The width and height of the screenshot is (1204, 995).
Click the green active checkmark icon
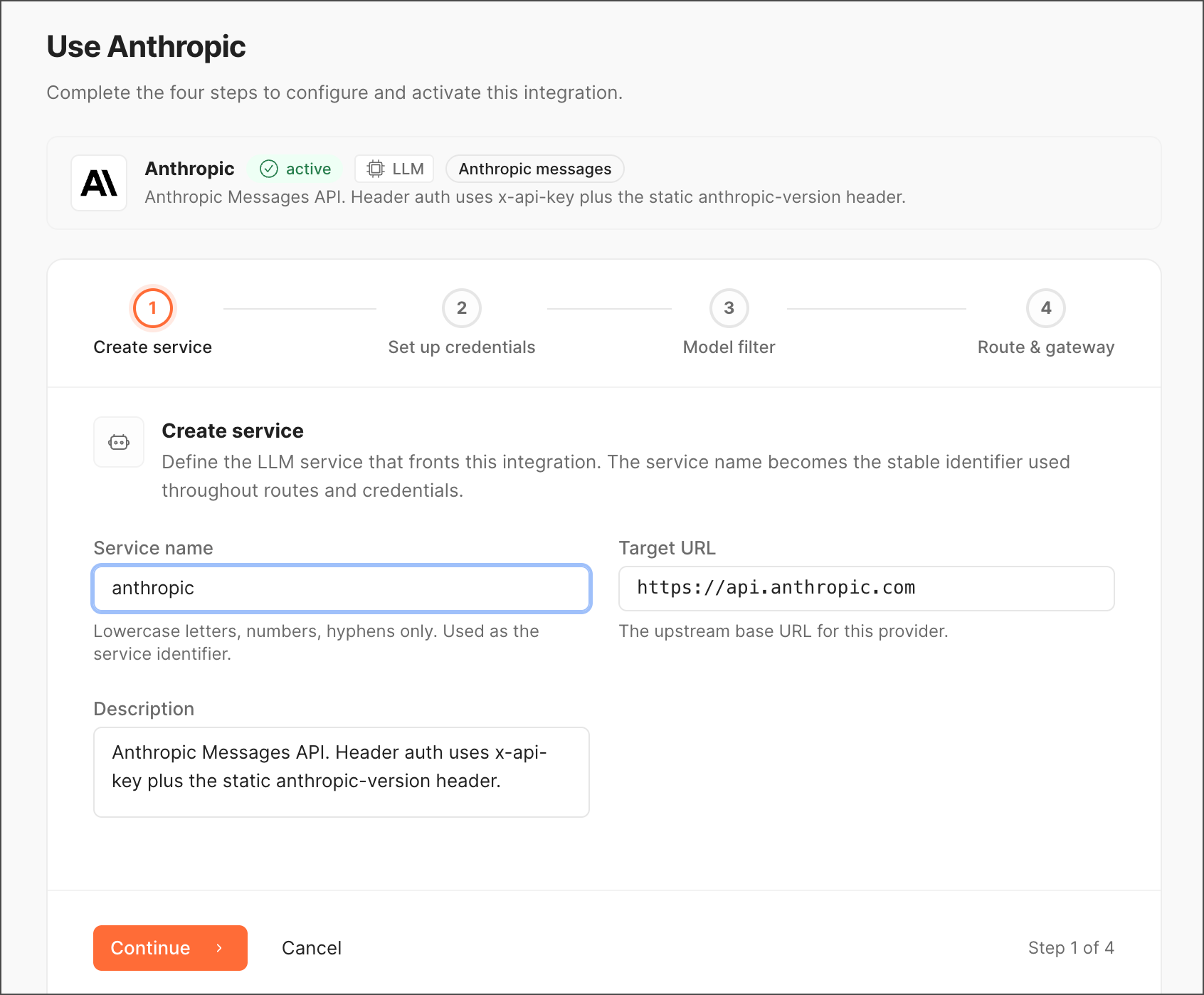coord(268,169)
